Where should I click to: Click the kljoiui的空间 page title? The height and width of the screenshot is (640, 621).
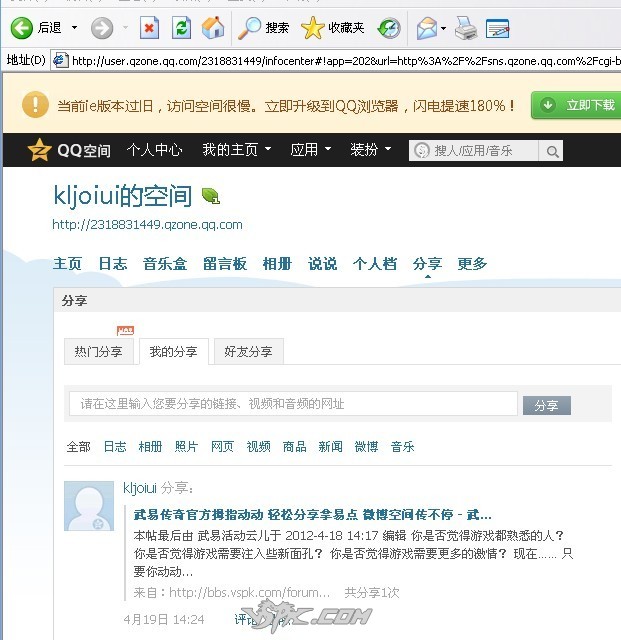tap(122, 196)
